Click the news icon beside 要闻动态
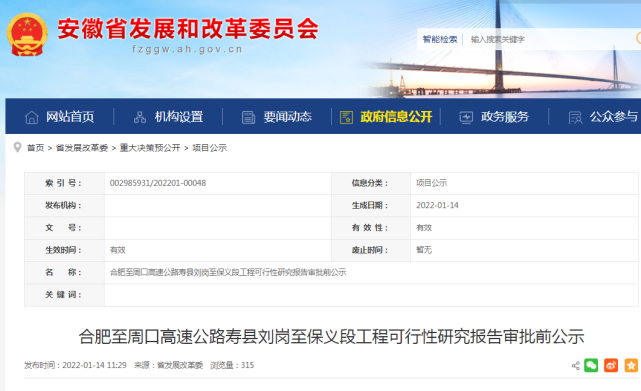 point(248,117)
